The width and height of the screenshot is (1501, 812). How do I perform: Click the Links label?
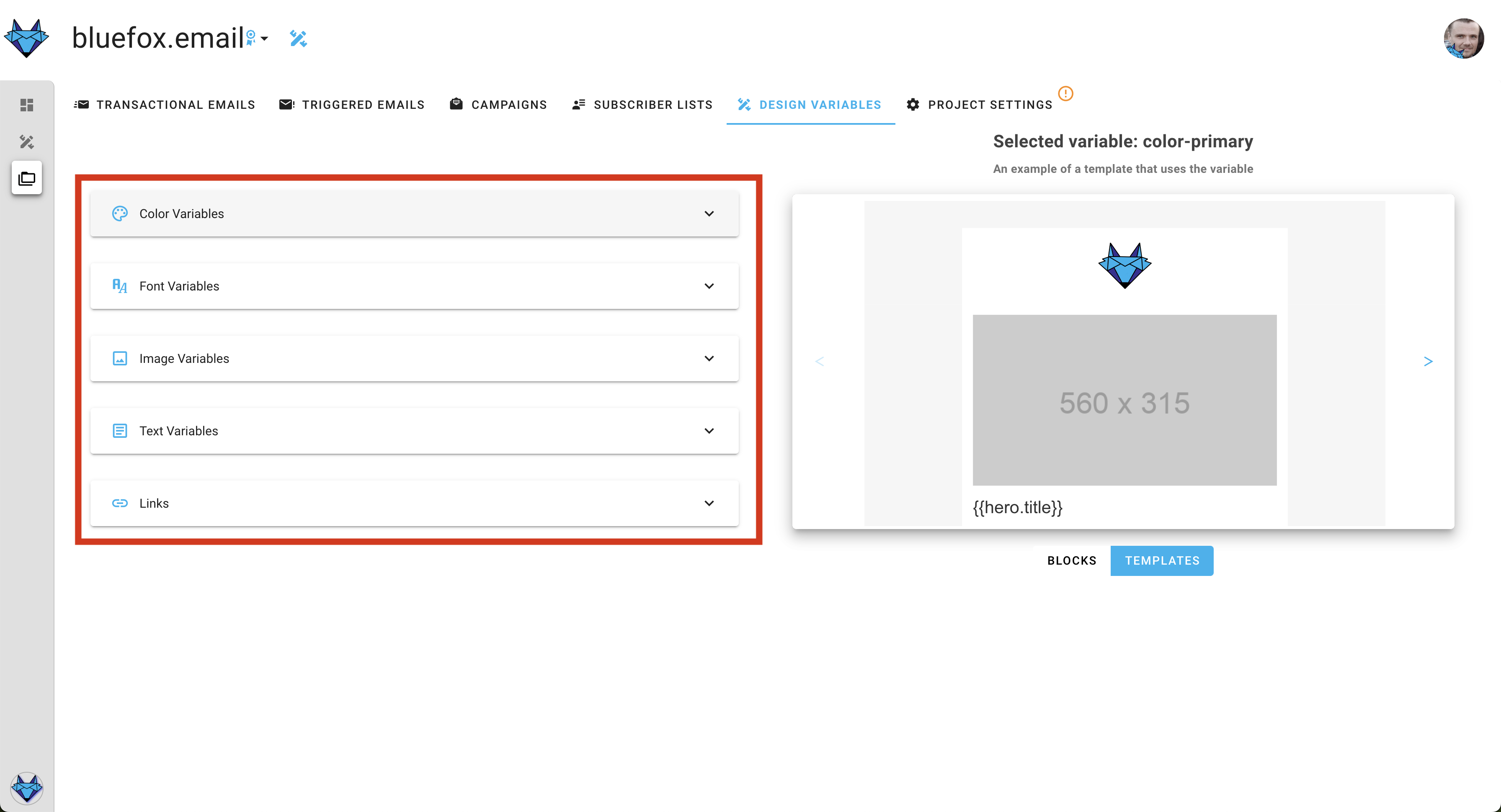(x=154, y=503)
